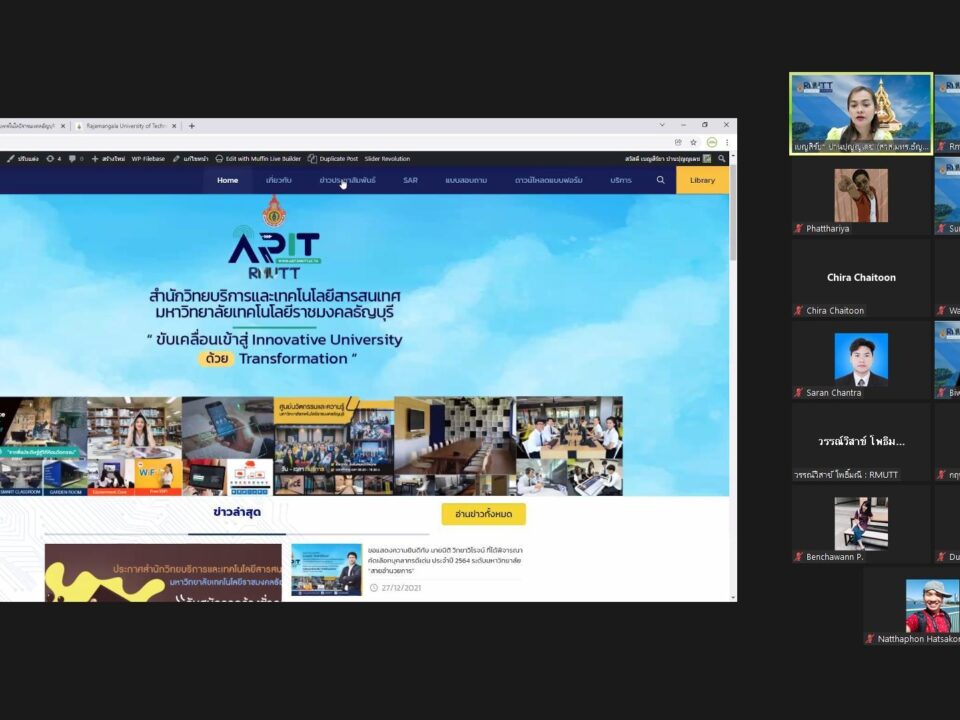Click the อ่านข่าวทั้งหมด yellow button
The width and height of the screenshot is (960, 720).
484,514
